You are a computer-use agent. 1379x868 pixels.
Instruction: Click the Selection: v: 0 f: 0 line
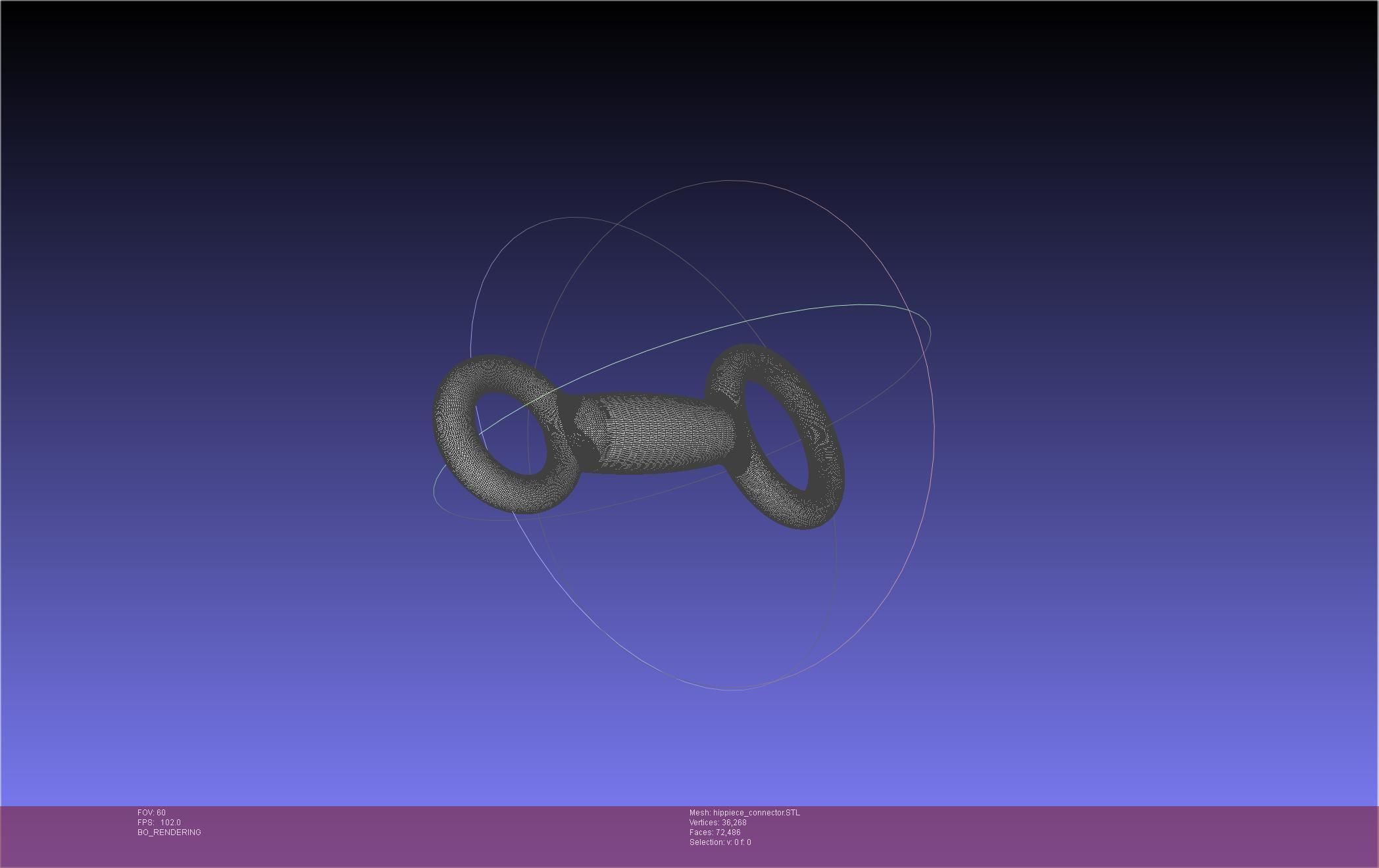[x=720, y=842]
